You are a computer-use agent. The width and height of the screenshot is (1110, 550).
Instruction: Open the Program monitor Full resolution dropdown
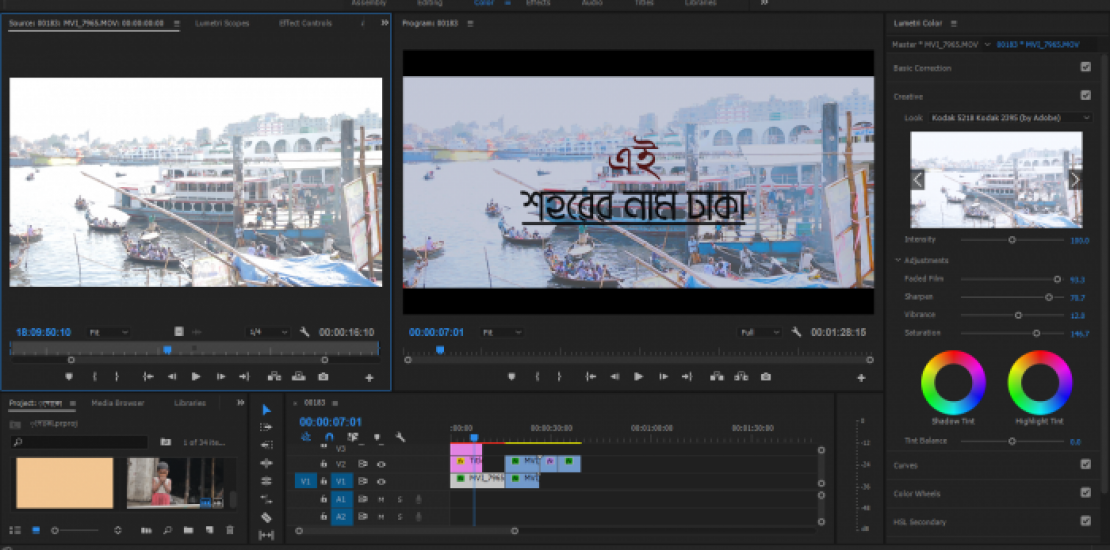point(760,332)
